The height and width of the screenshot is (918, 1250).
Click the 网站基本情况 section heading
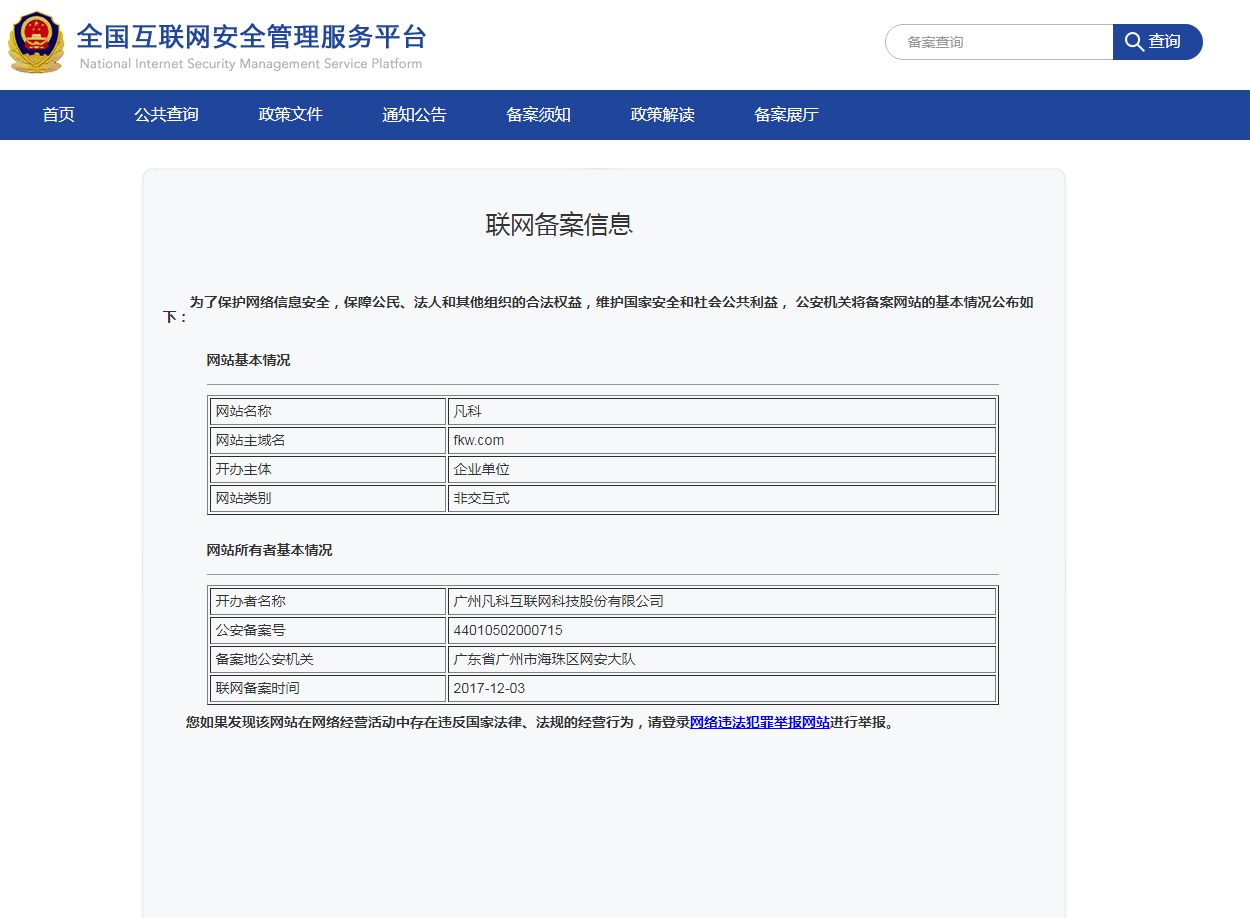pos(248,360)
